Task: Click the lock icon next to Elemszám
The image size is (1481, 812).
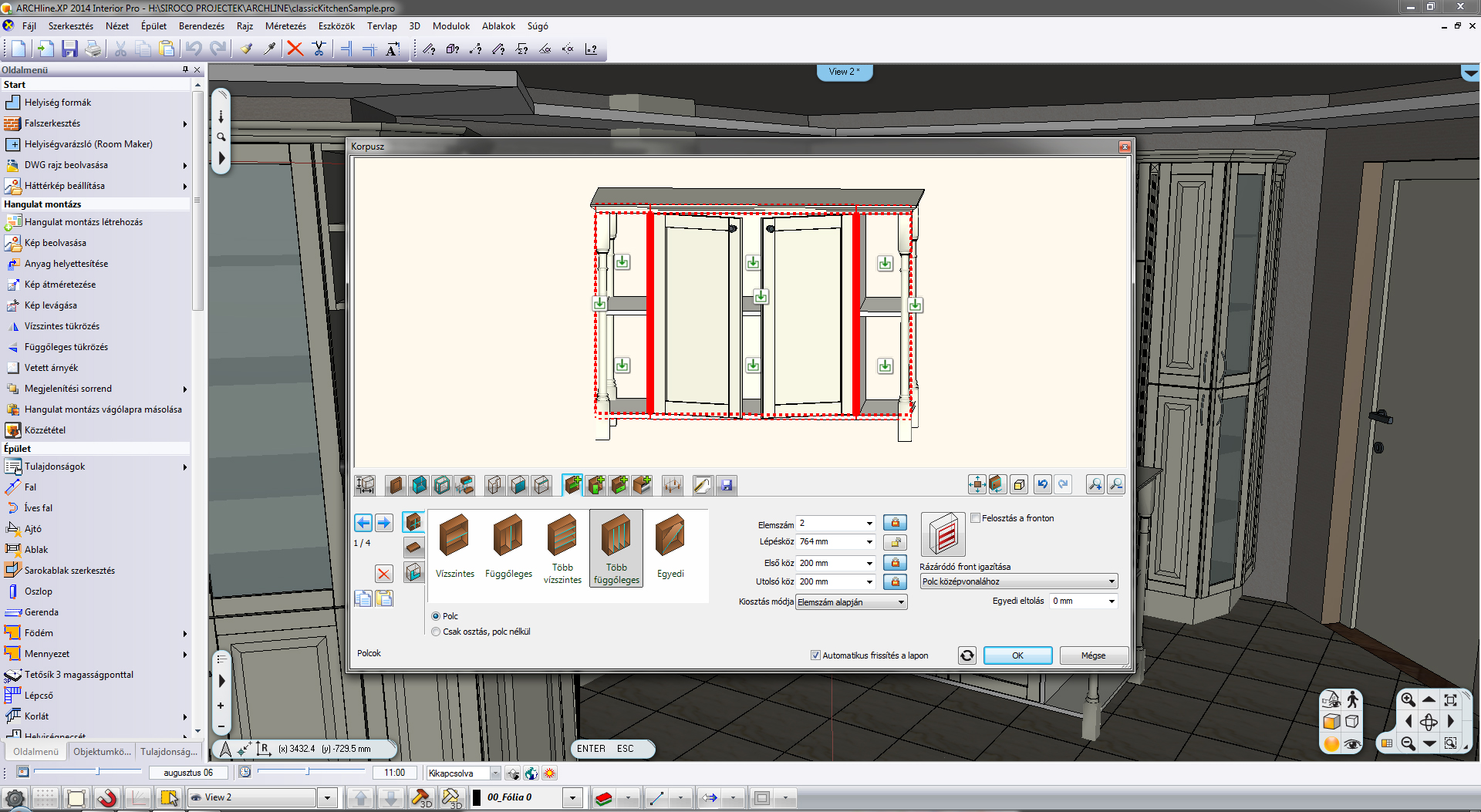Action: 895,523
